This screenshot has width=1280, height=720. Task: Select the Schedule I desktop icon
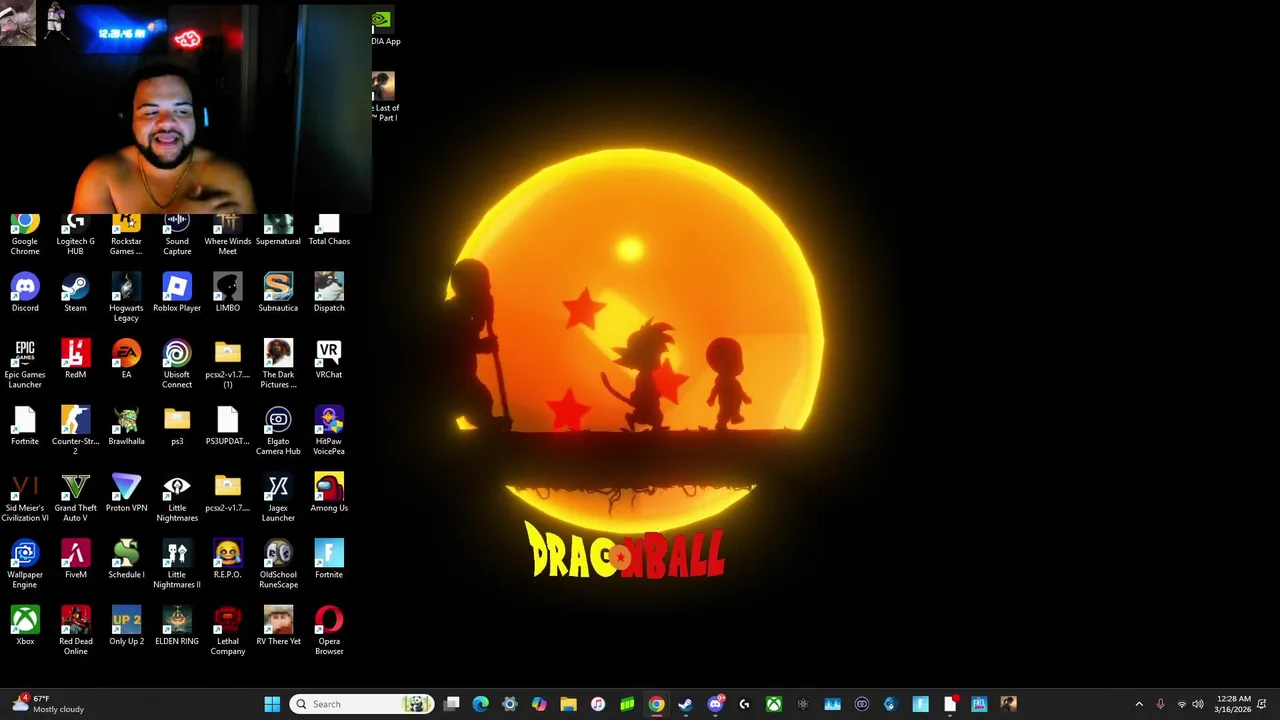click(x=126, y=559)
